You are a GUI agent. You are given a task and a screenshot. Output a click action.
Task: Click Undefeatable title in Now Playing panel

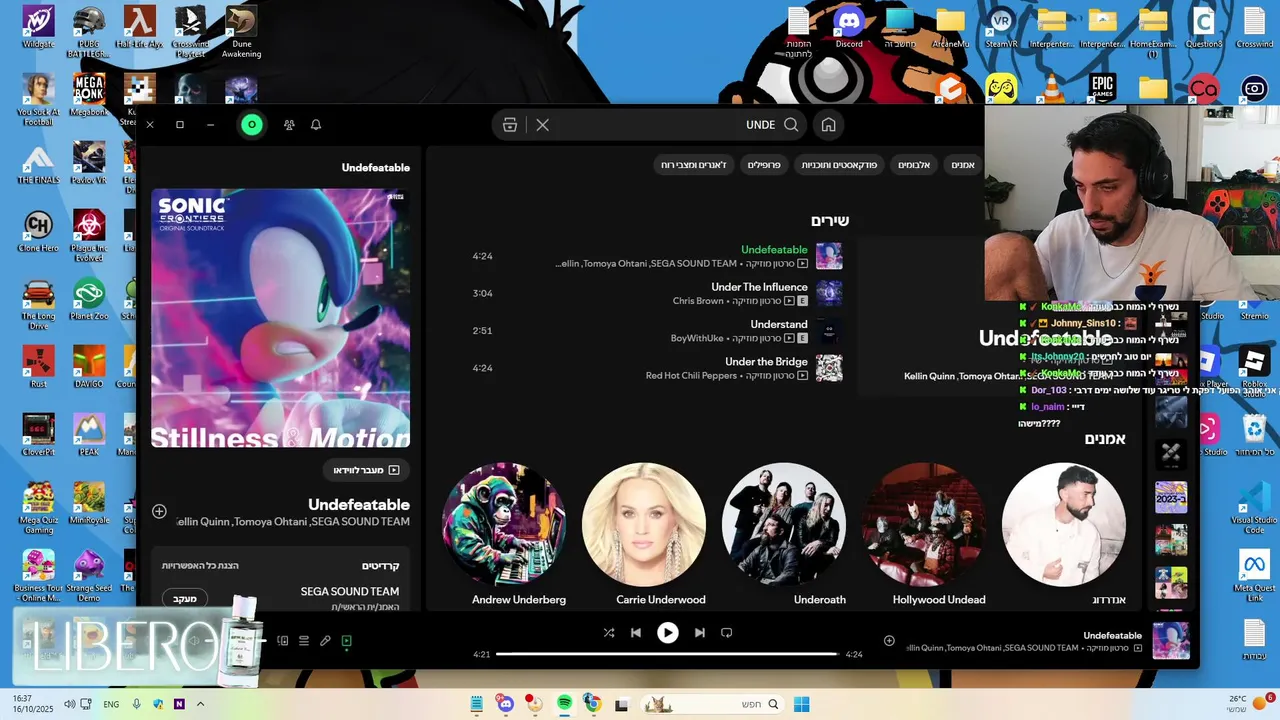click(359, 505)
